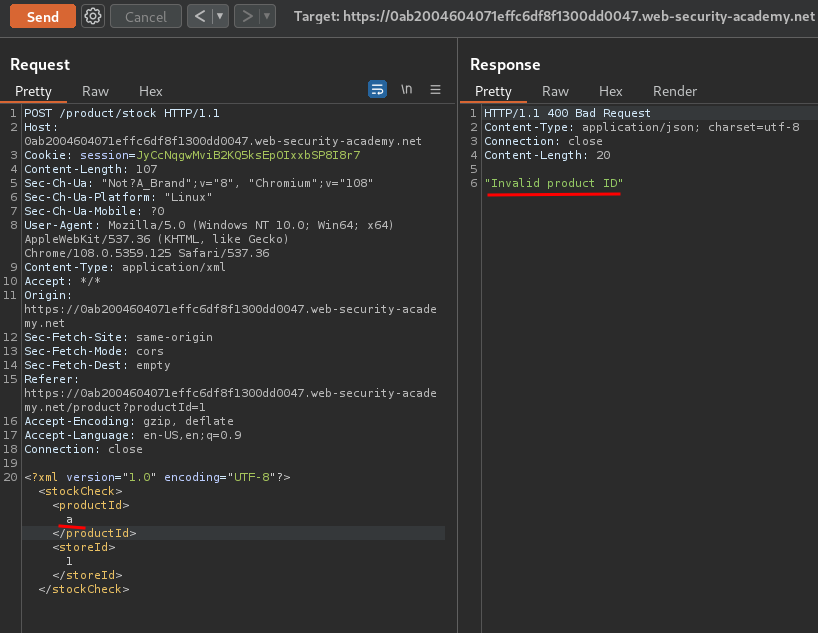The width and height of the screenshot is (818, 633).
Task: Click the session cookie value
Action: point(248,155)
